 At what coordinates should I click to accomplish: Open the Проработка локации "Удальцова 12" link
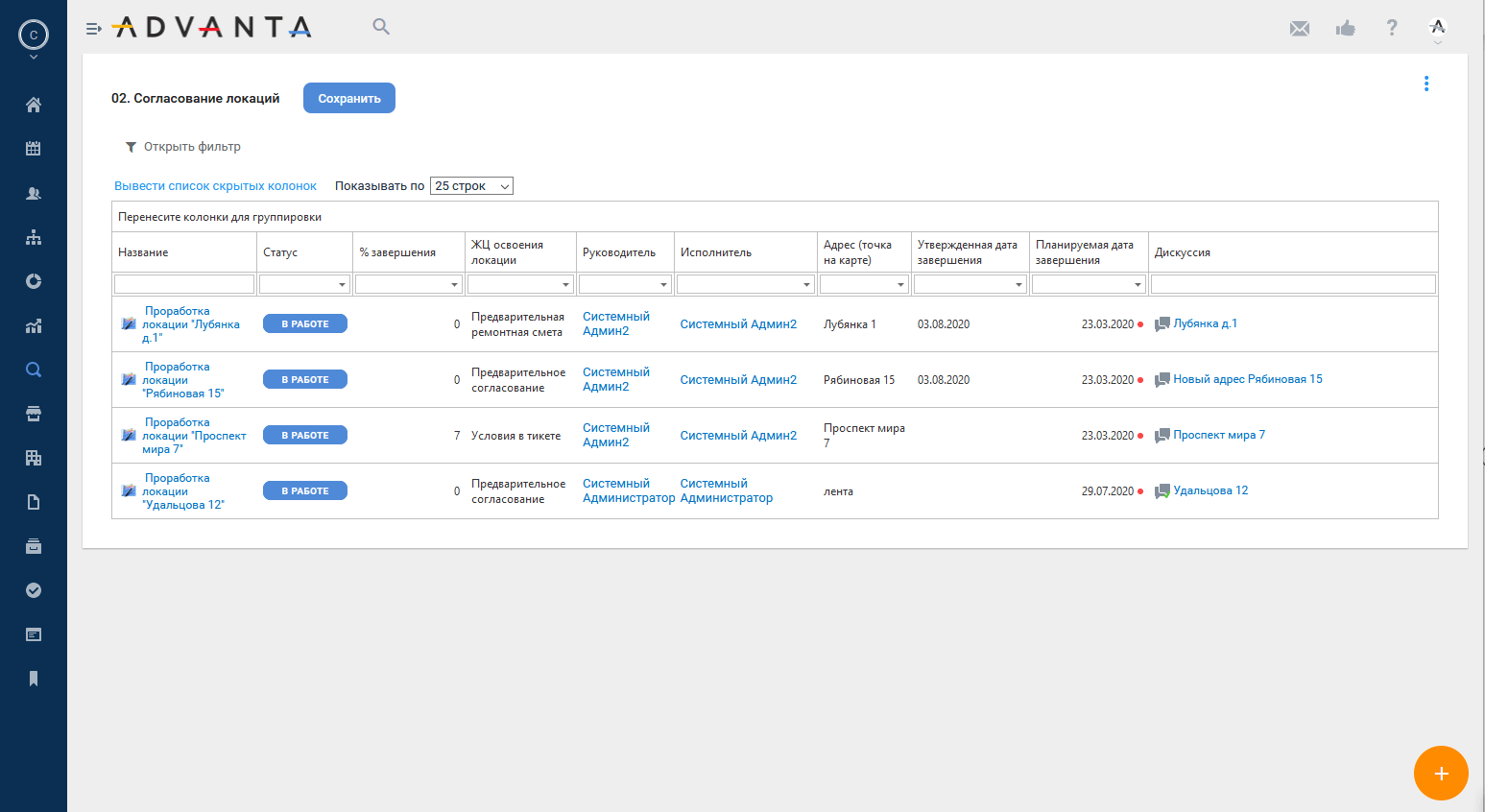point(183,491)
